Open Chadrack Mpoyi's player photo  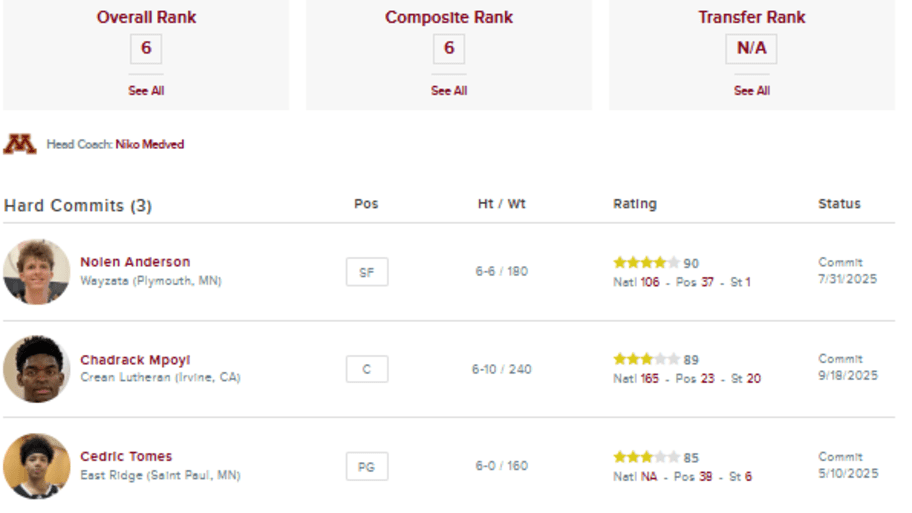tap(37, 369)
